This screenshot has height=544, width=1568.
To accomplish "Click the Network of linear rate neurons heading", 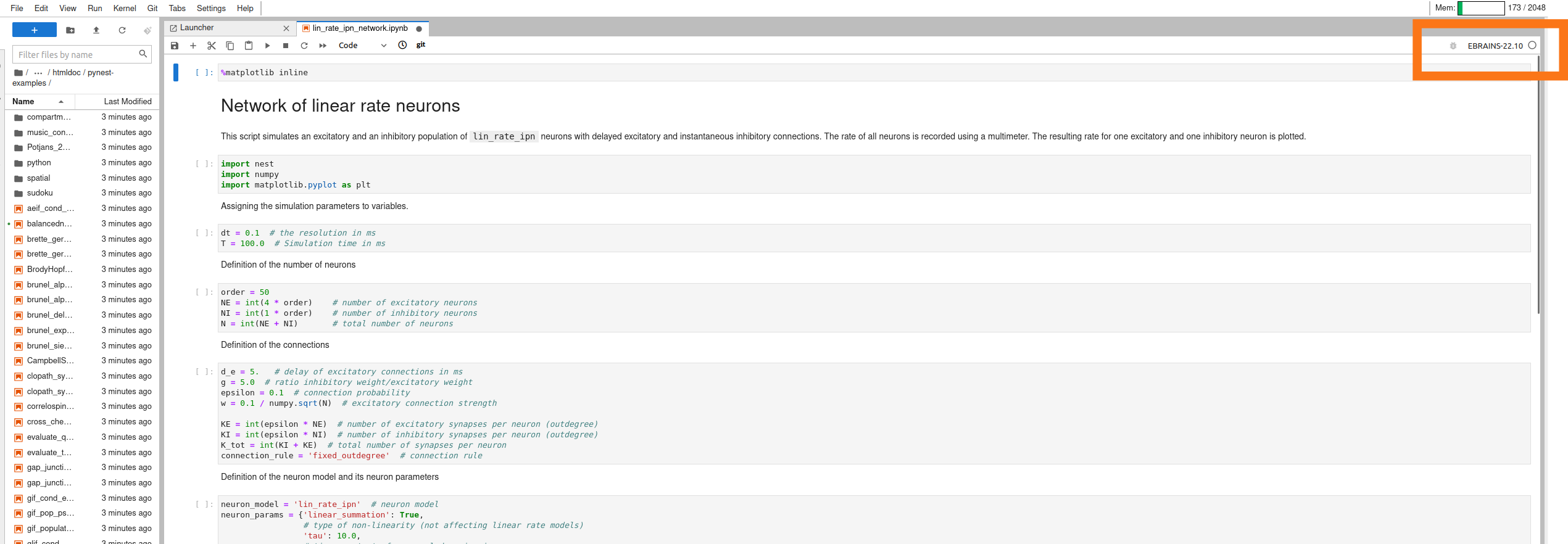I will (x=340, y=106).
